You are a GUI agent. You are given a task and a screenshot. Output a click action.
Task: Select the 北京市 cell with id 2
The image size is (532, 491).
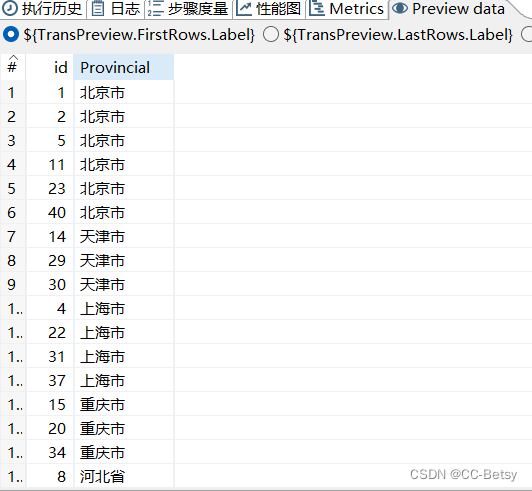coord(124,117)
